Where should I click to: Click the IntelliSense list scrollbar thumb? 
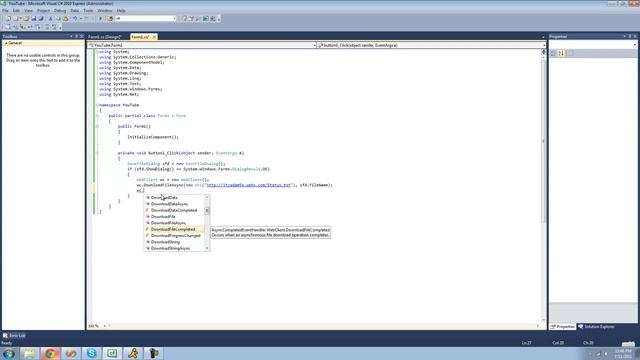tap(207, 211)
